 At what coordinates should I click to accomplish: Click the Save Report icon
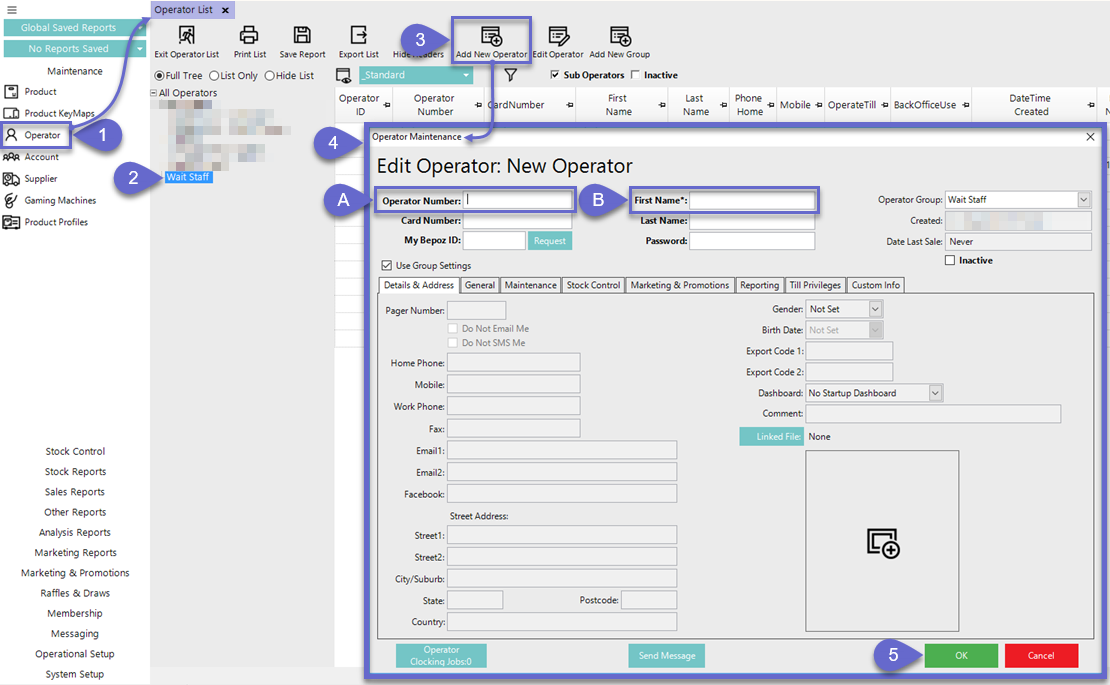pos(302,37)
